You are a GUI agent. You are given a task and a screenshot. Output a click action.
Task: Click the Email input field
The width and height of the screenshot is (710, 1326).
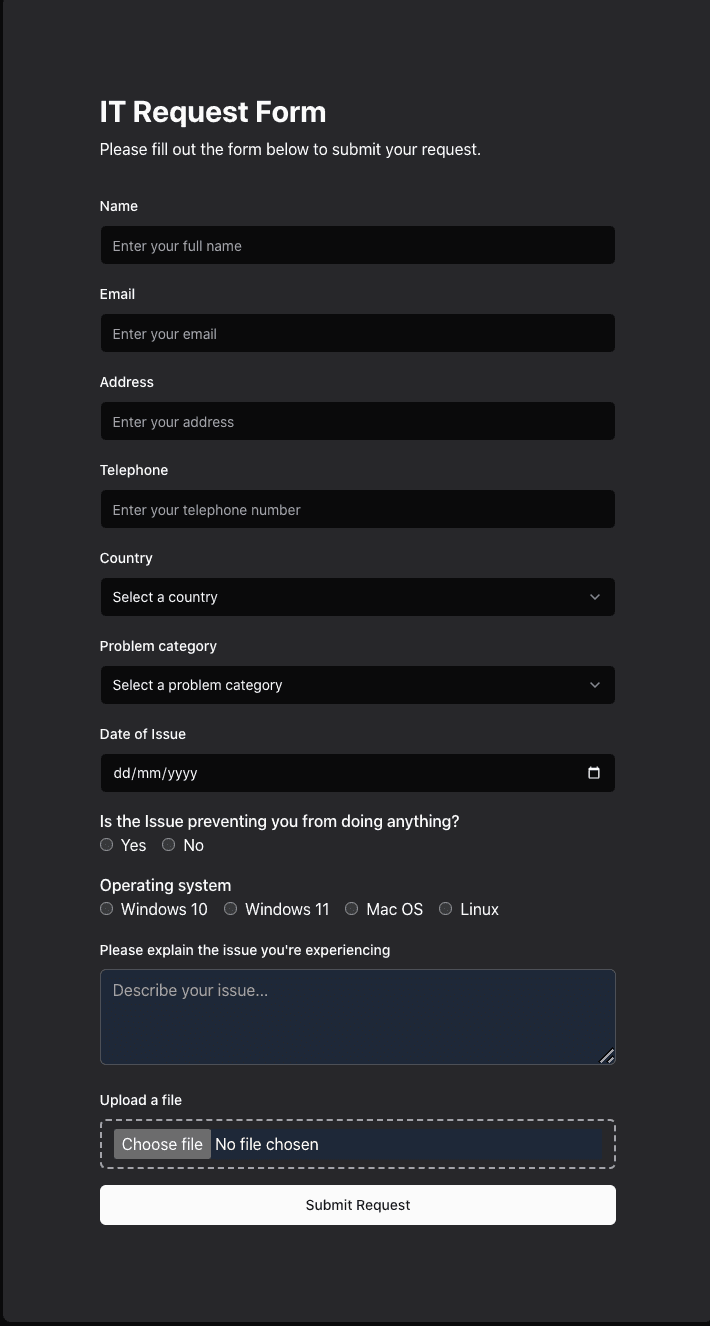tap(357, 333)
